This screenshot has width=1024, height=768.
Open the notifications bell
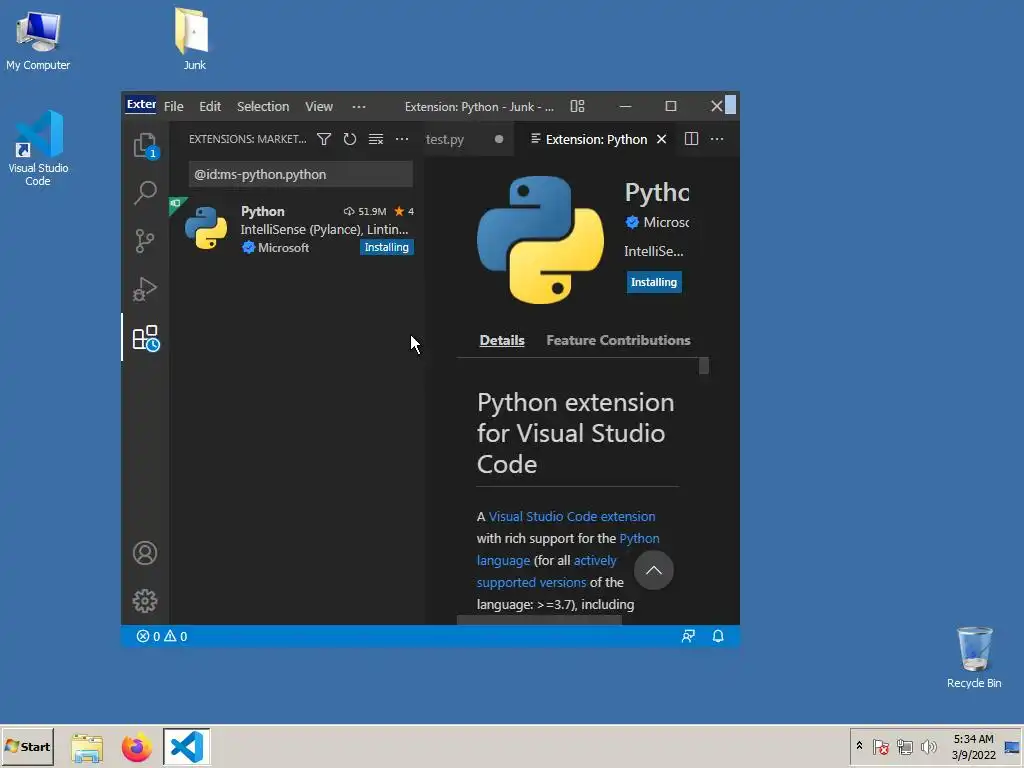tap(718, 636)
